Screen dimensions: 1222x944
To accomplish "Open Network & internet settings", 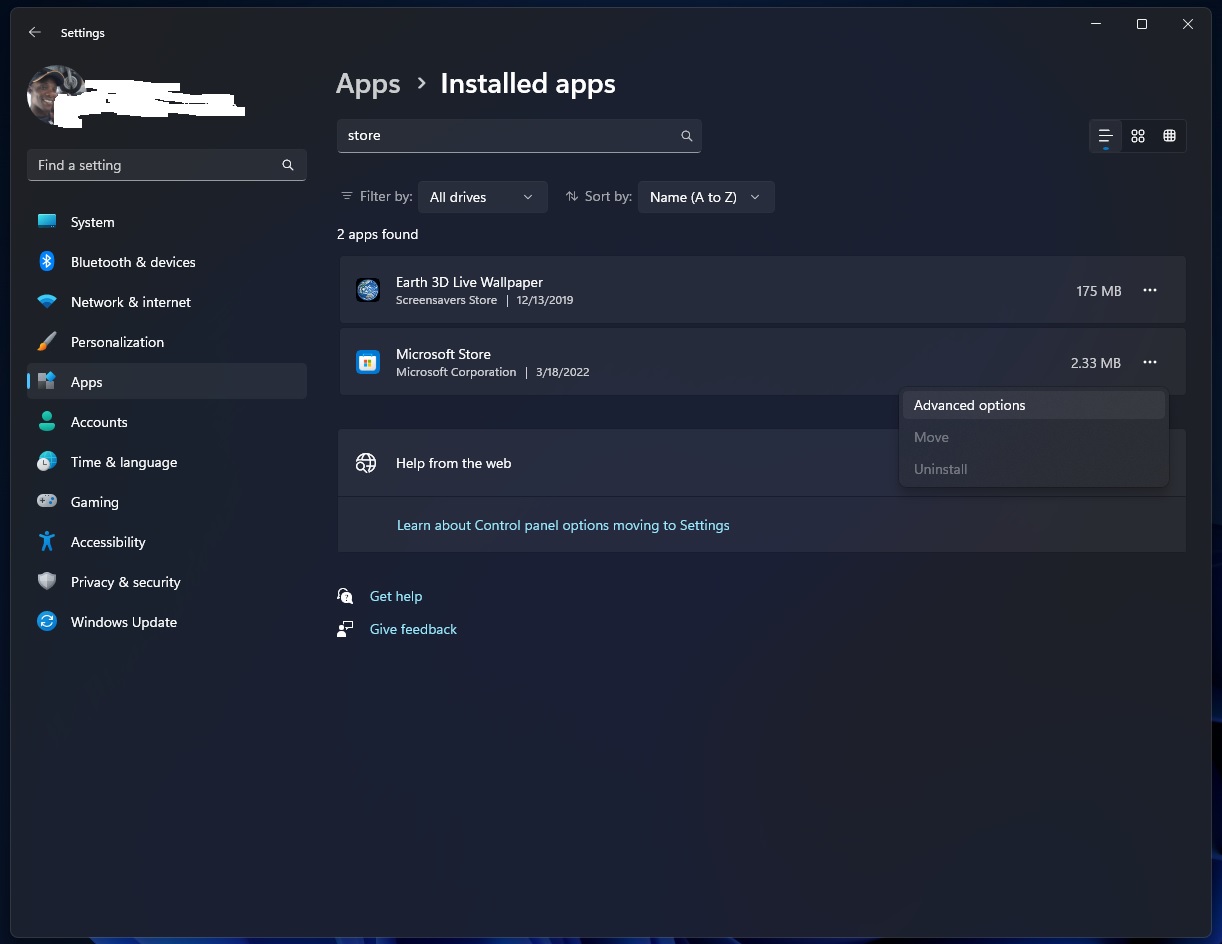I will tap(167, 302).
